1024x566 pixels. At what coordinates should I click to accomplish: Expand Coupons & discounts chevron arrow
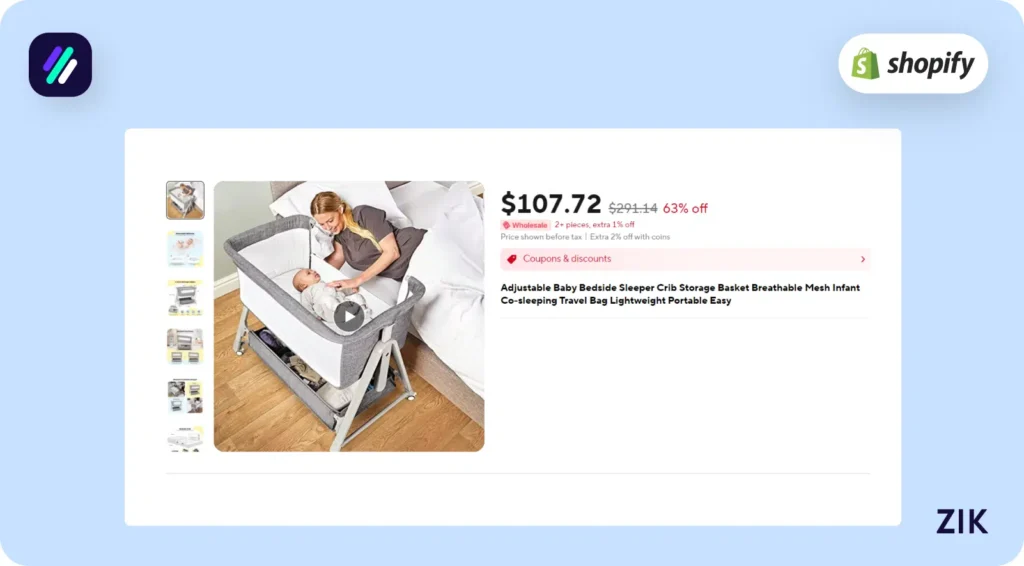(863, 259)
